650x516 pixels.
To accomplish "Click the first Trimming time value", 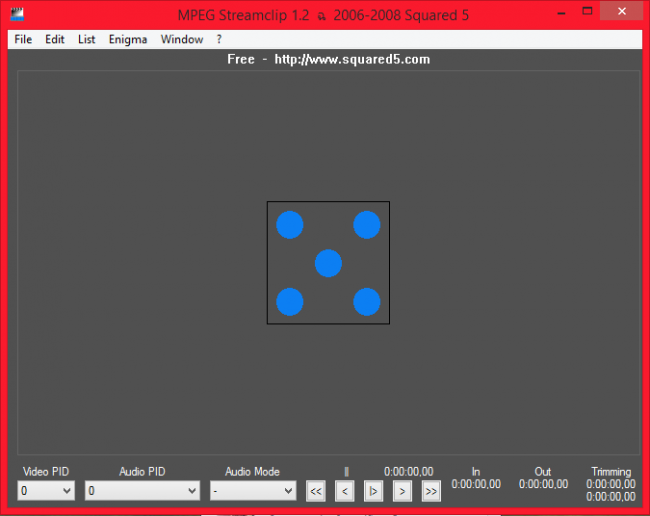I will tap(611, 484).
